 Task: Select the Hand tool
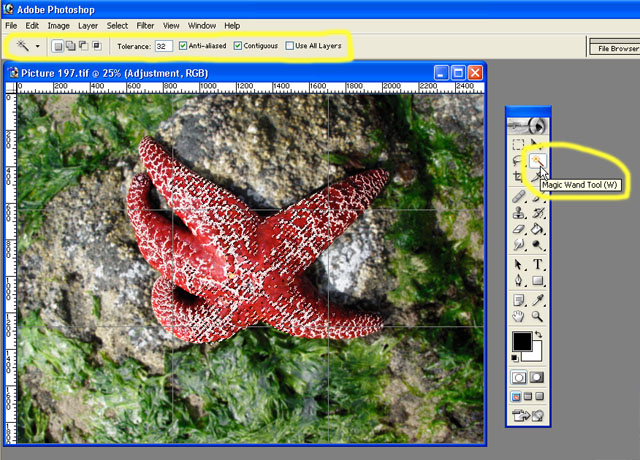[x=518, y=316]
